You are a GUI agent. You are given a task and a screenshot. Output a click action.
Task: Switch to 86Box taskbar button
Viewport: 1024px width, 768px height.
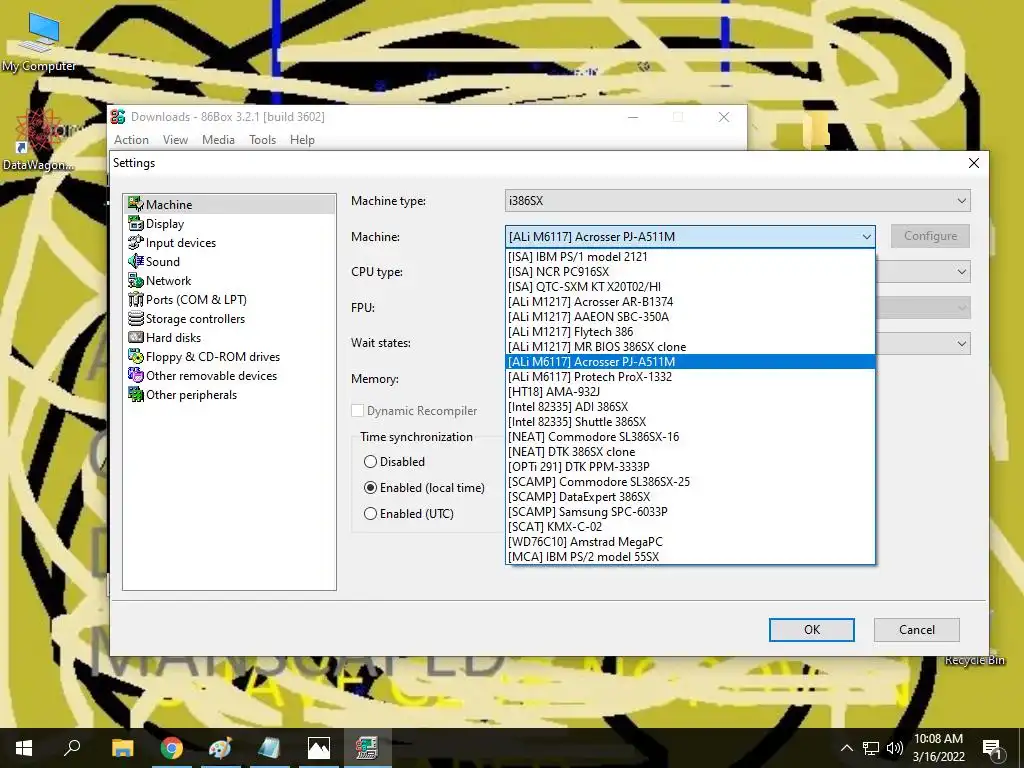pos(368,748)
